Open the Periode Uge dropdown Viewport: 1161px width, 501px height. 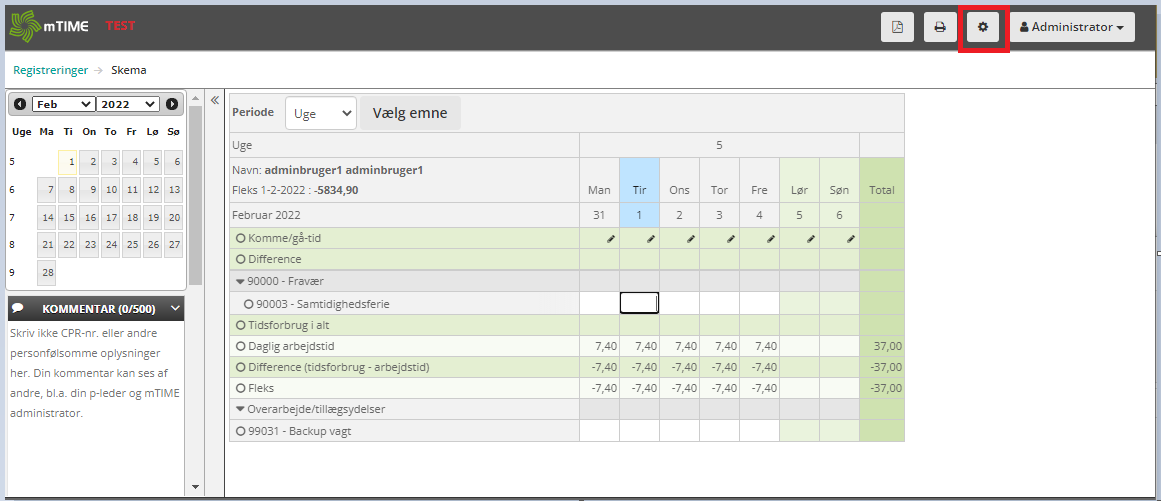click(x=320, y=114)
